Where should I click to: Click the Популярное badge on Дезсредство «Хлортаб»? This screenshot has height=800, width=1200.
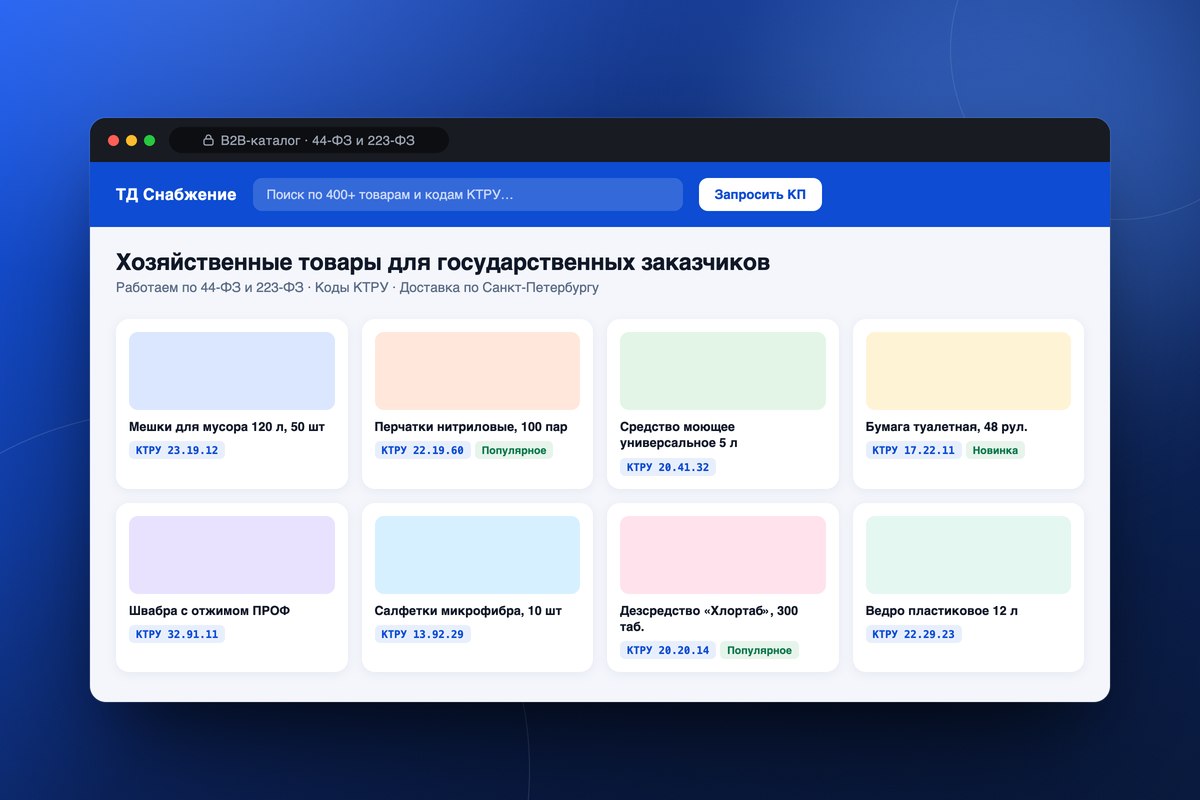[759, 650]
